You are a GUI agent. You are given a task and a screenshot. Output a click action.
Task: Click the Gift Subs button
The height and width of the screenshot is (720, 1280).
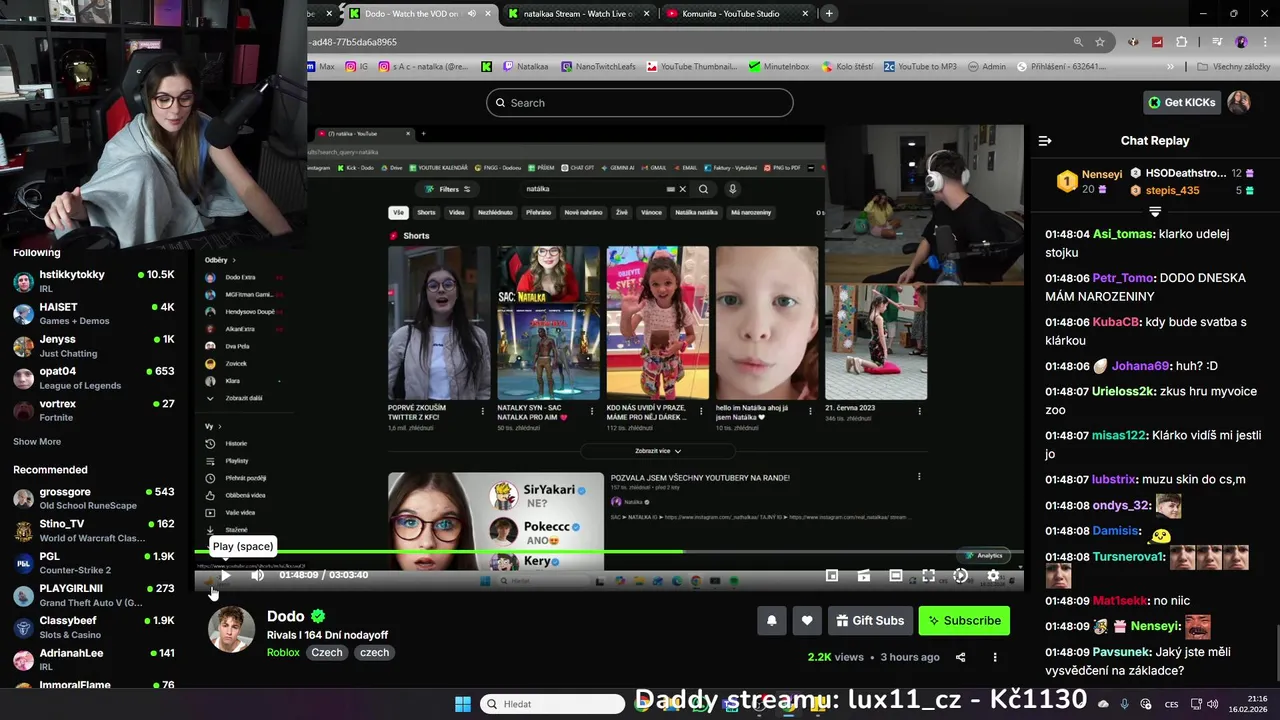870,621
